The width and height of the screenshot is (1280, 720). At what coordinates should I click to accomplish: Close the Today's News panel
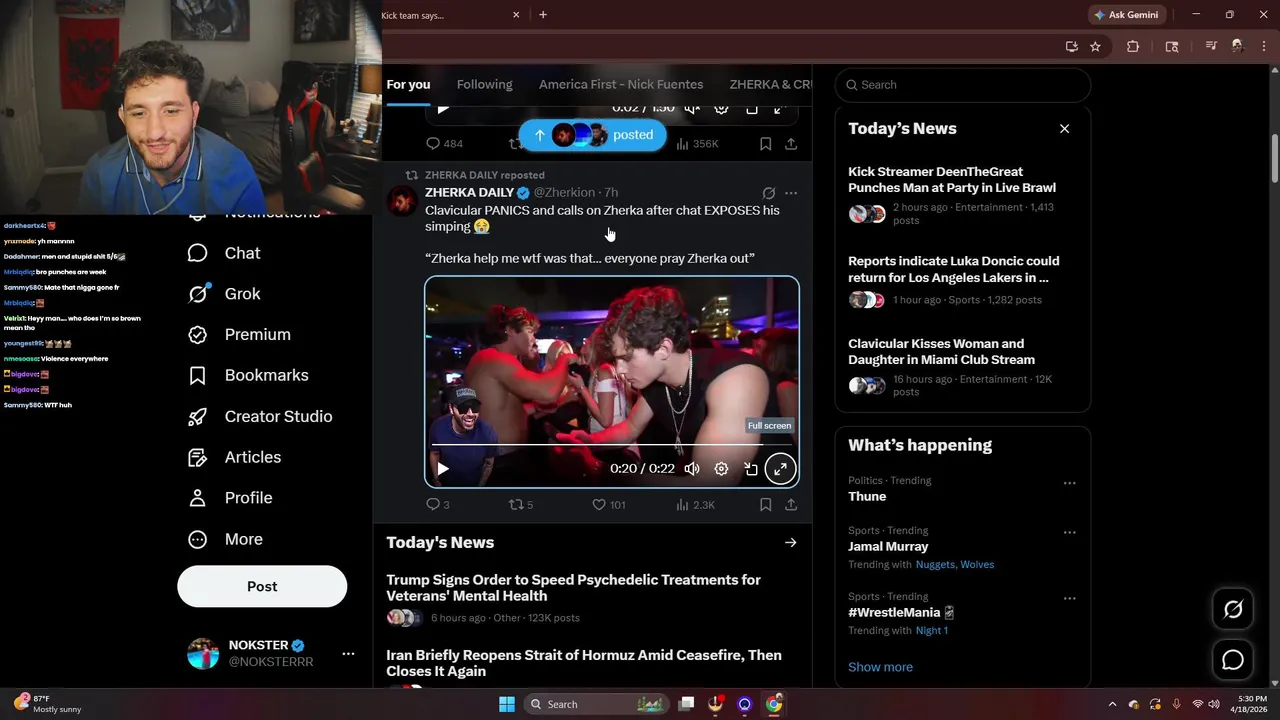coord(1064,129)
